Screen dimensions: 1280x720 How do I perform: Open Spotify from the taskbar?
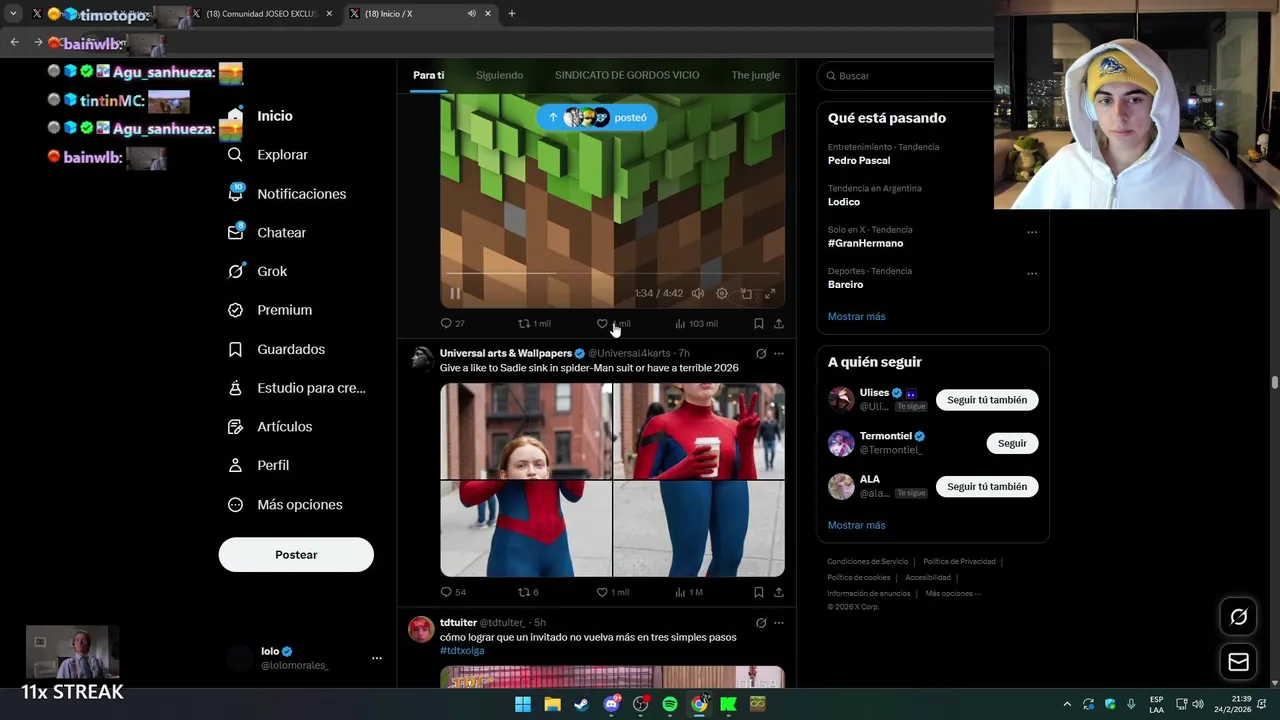[670, 704]
